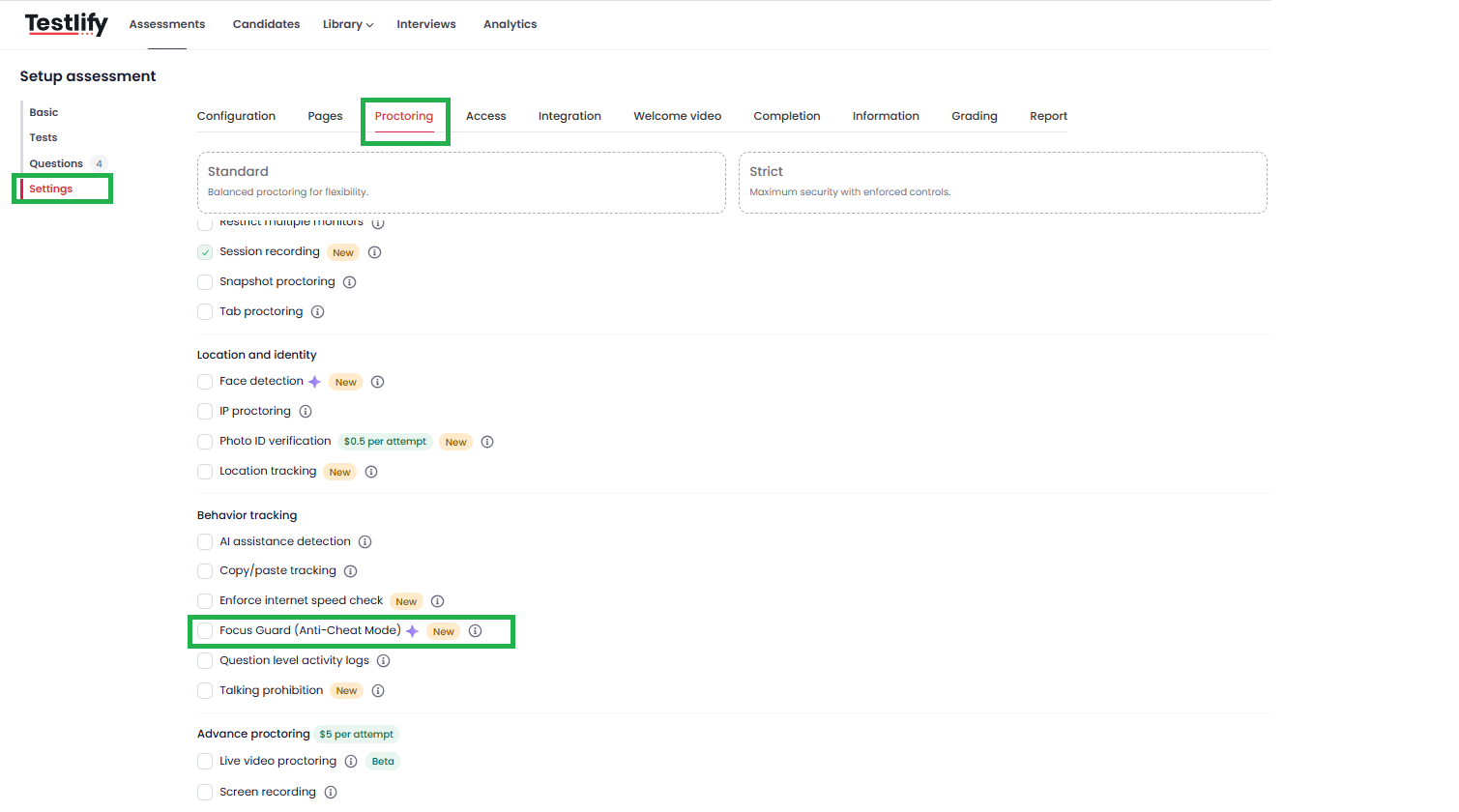The width and height of the screenshot is (1459, 812).
Task: Switch to the Configuration tab
Action: tap(236, 116)
